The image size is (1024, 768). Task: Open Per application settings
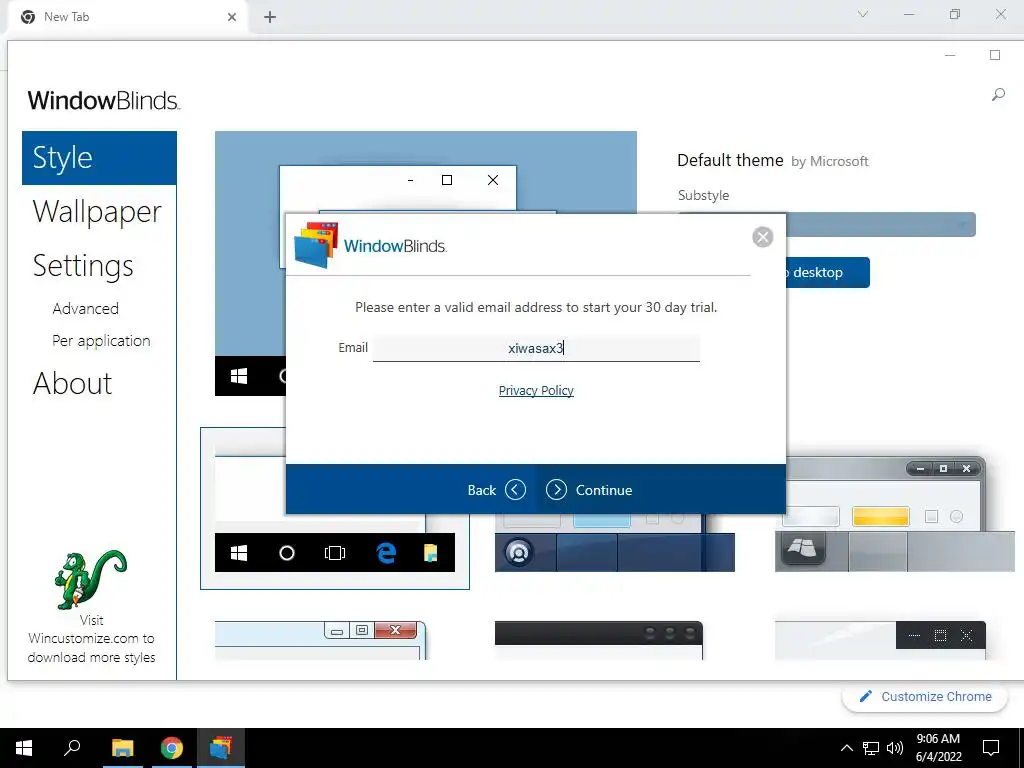point(101,341)
